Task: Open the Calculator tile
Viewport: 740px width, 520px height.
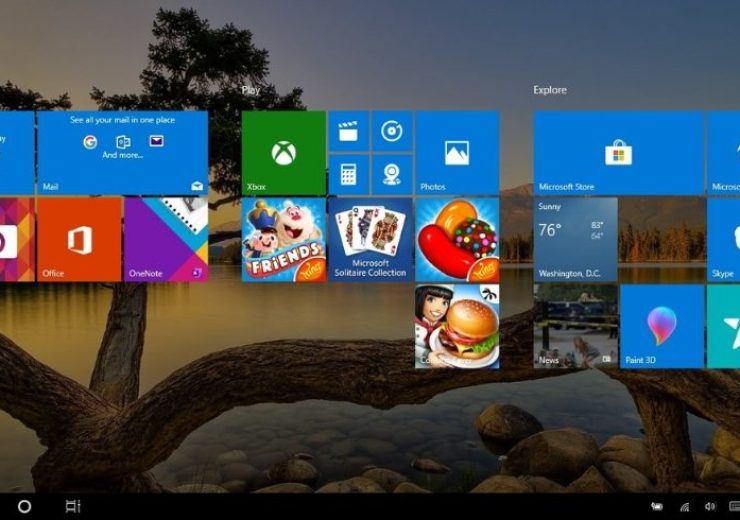Action: 348,175
